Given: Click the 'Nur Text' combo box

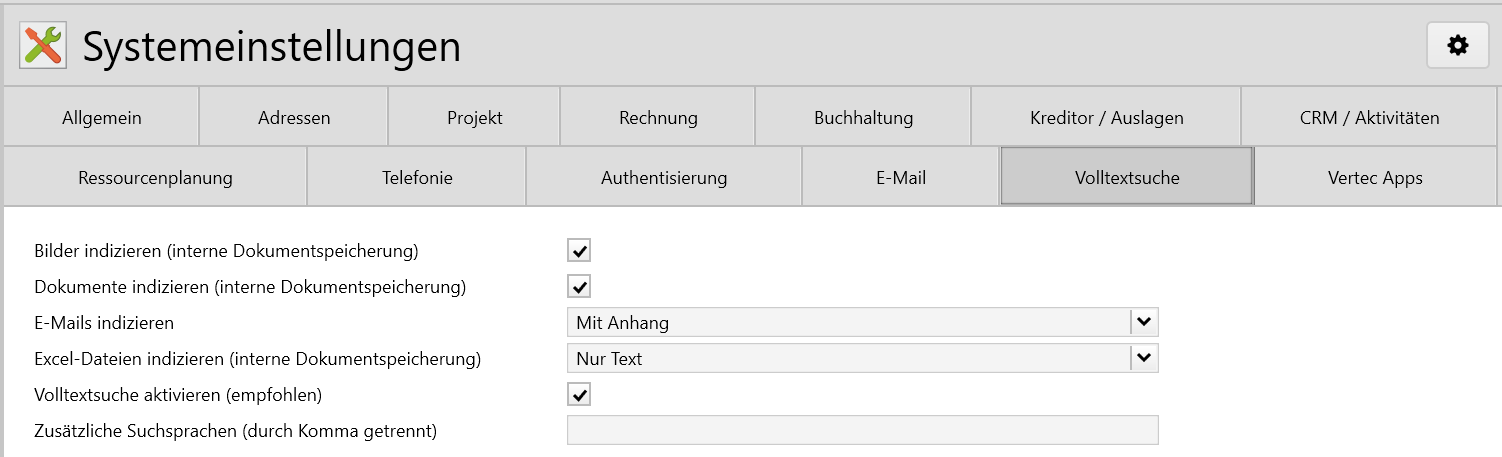Looking at the screenshot, I should point(848,358).
